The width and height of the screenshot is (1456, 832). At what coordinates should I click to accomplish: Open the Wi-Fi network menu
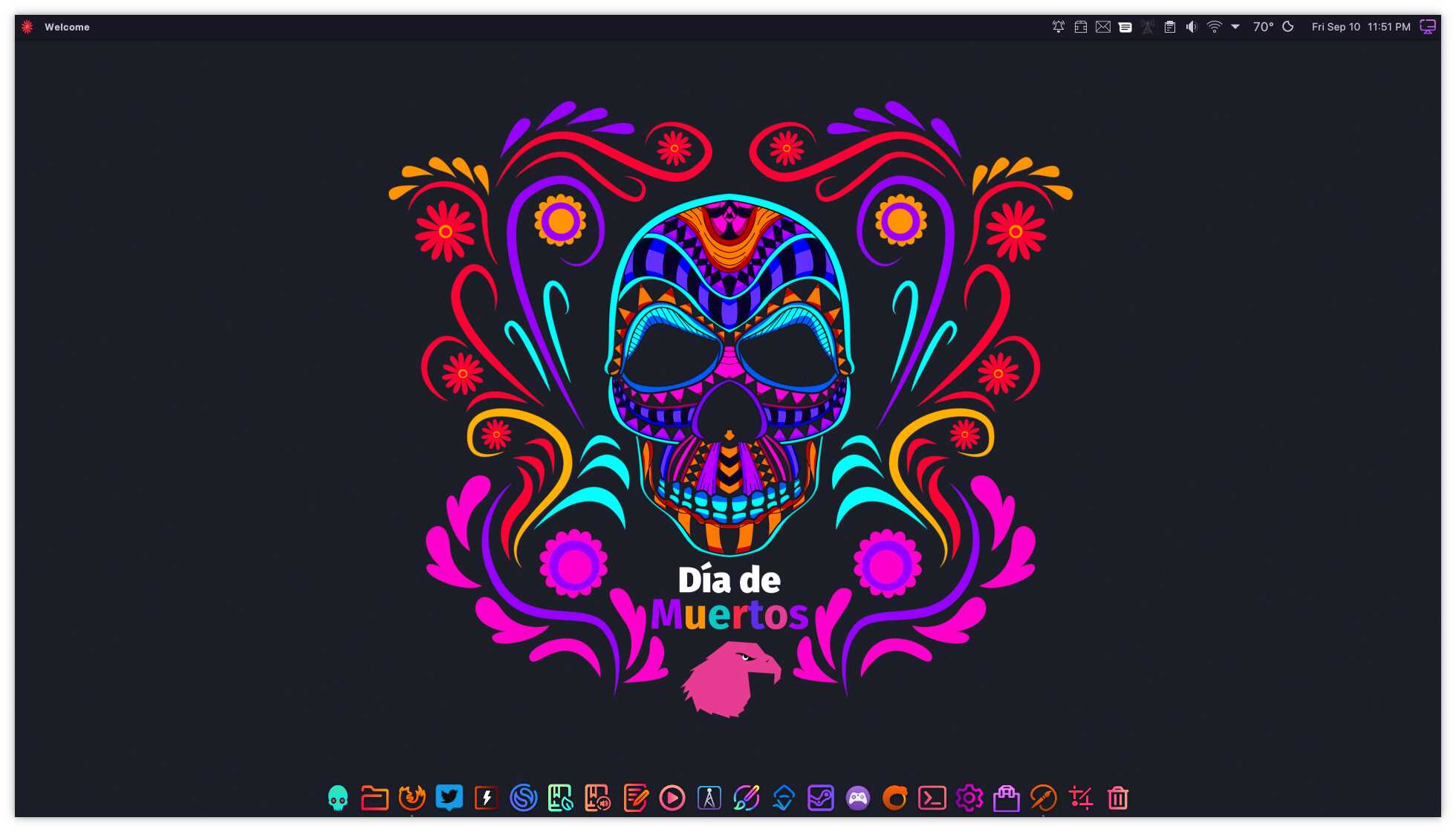[1215, 27]
